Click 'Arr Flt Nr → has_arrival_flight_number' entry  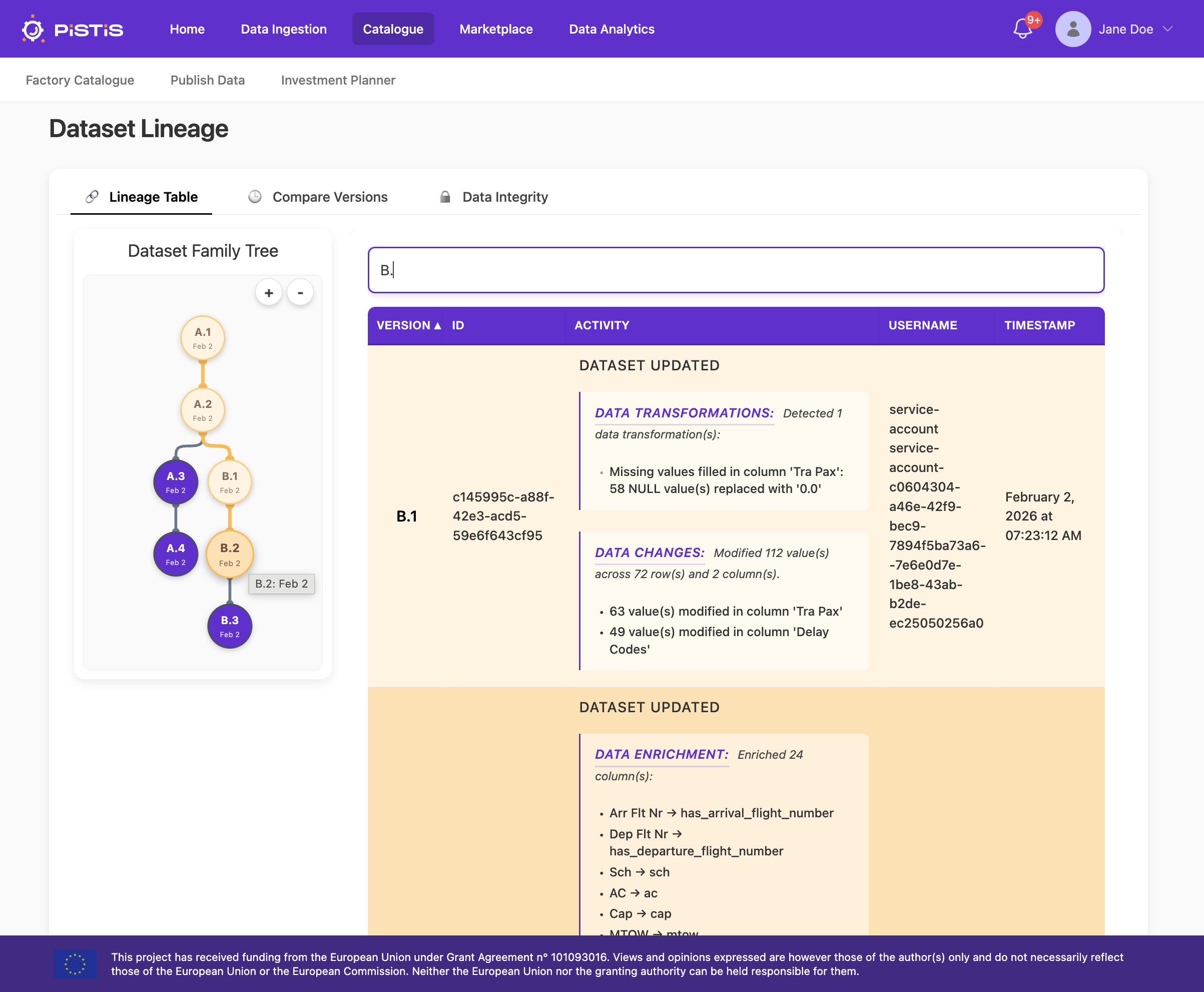click(721, 813)
